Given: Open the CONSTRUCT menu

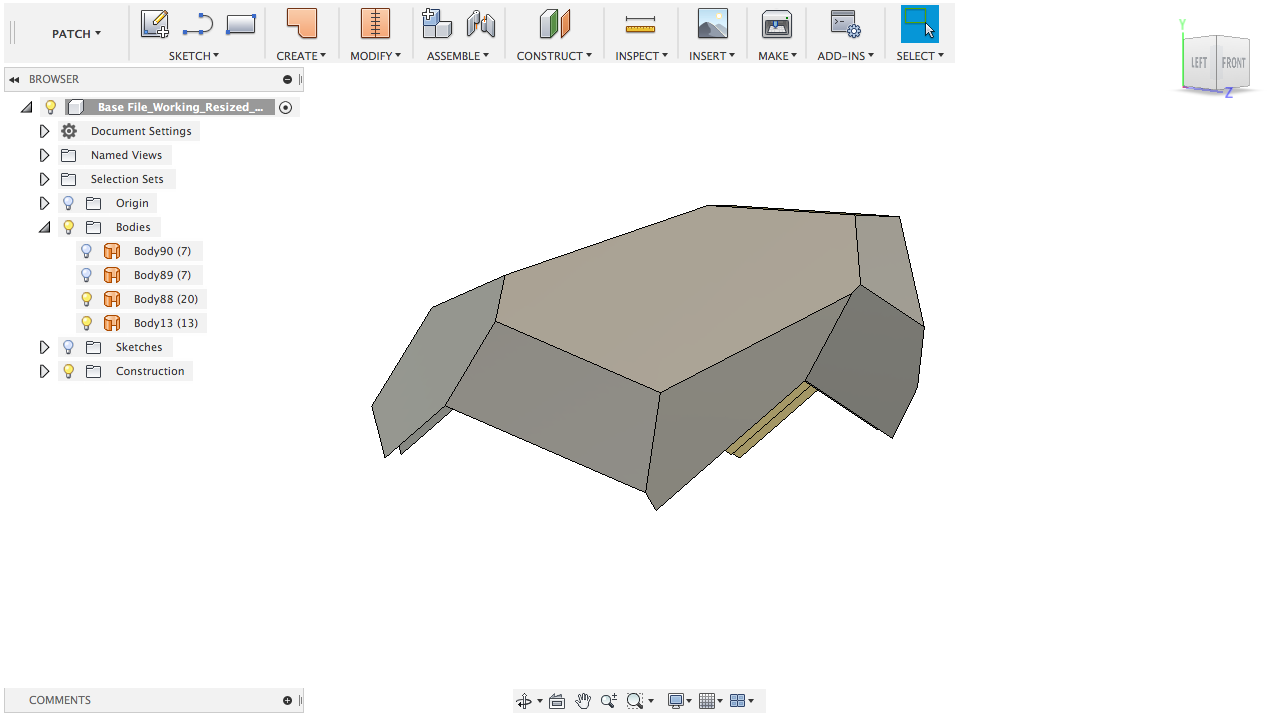Looking at the screenshot, I should click(x=554, y=56).
